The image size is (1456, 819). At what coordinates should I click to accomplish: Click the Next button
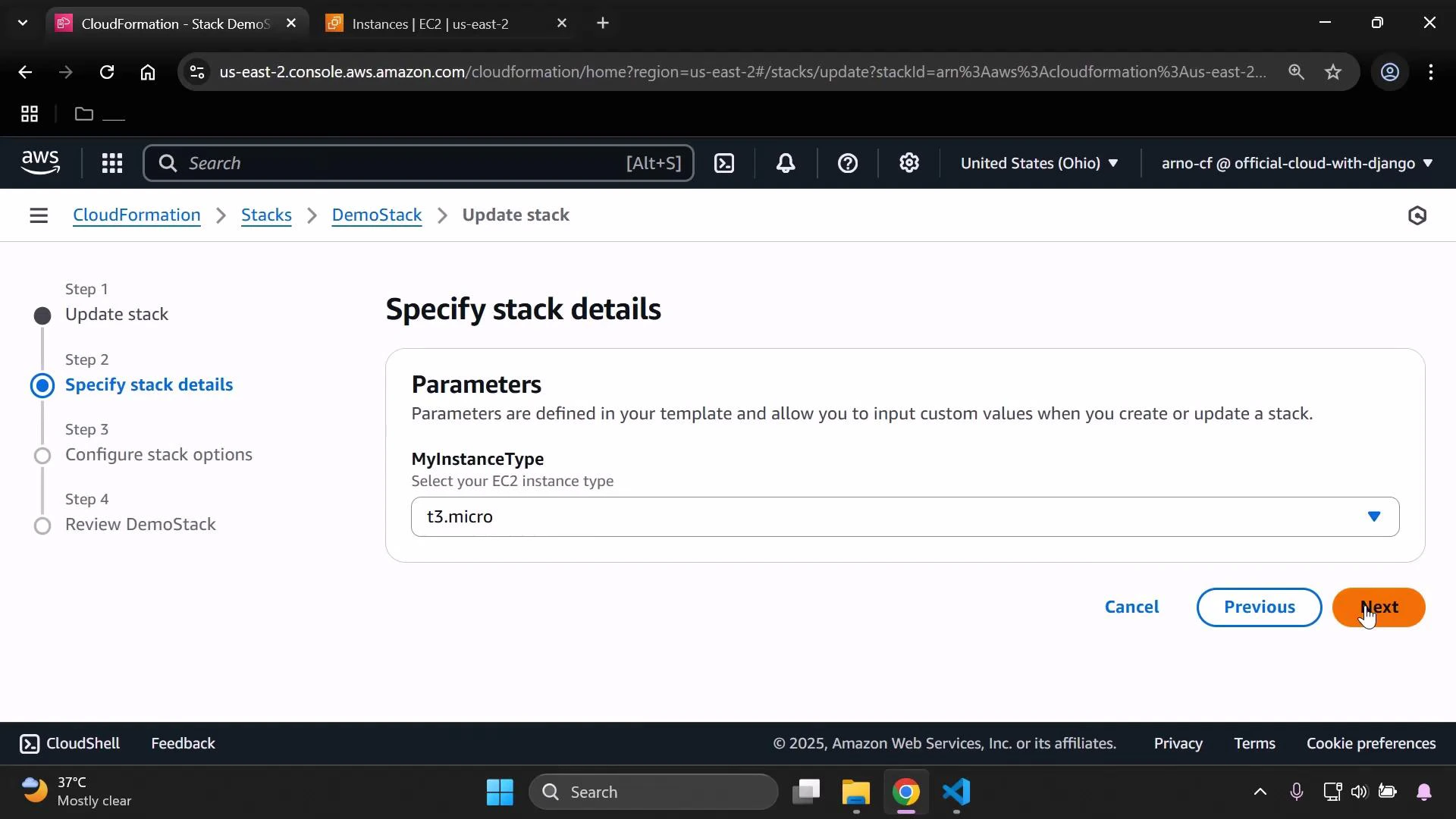1379,607
